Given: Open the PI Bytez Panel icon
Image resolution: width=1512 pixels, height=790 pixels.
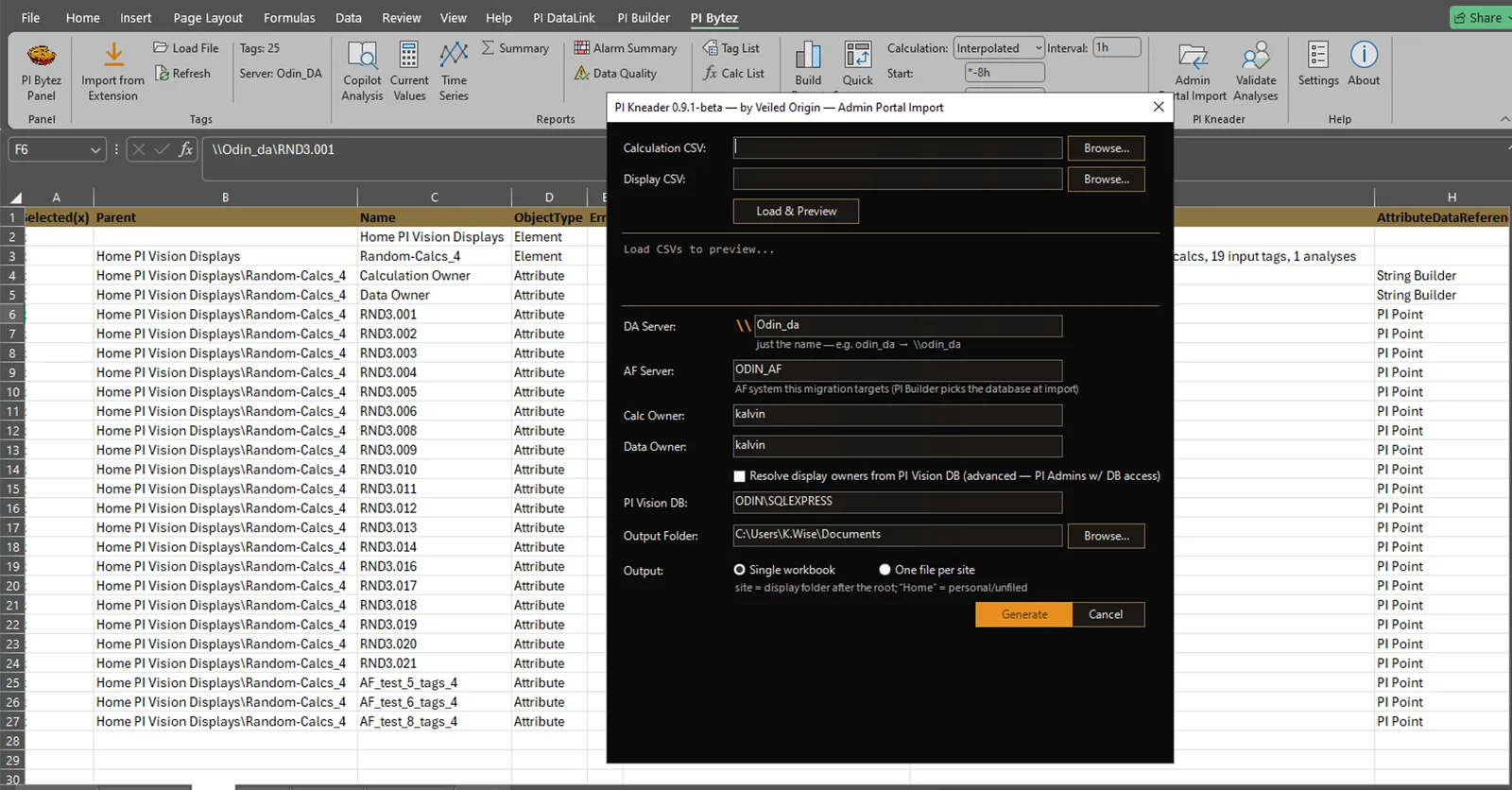Looking at the screenshot, I should [x=42, y=72].
